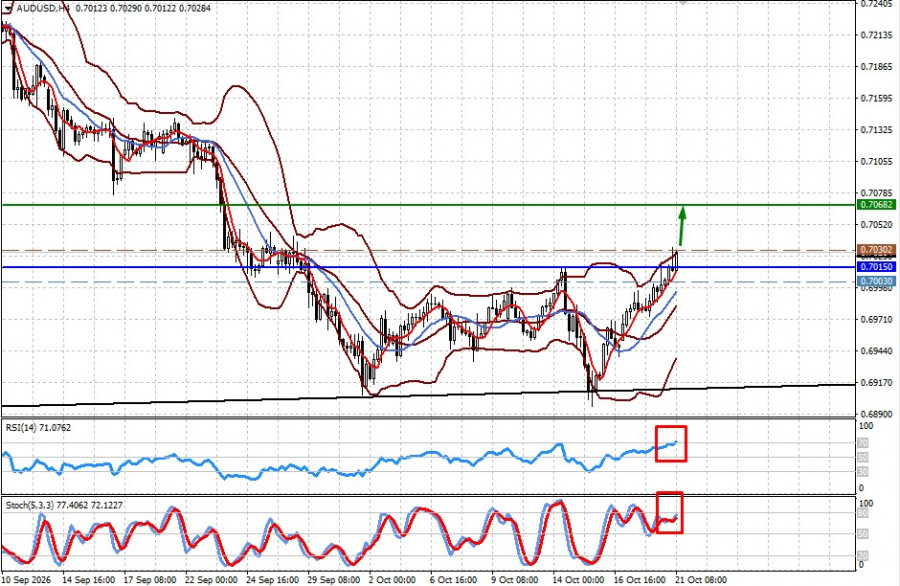900x586 pixels.
Task: Select the "6 Oct 16:00" time label
Action: (x=453, y=580)
